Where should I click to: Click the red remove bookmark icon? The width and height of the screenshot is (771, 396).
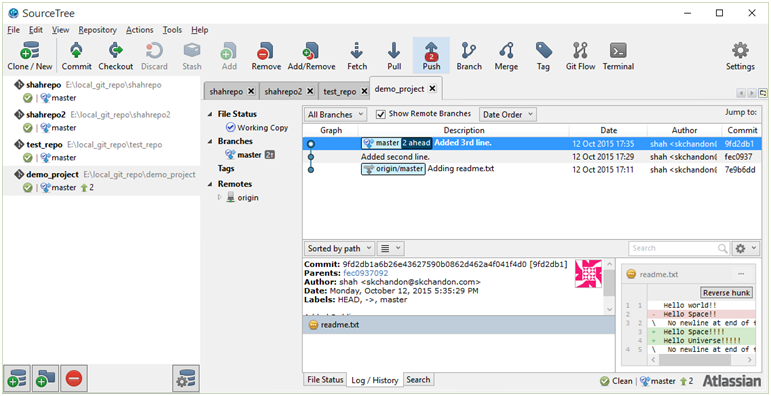pos(74,378)
